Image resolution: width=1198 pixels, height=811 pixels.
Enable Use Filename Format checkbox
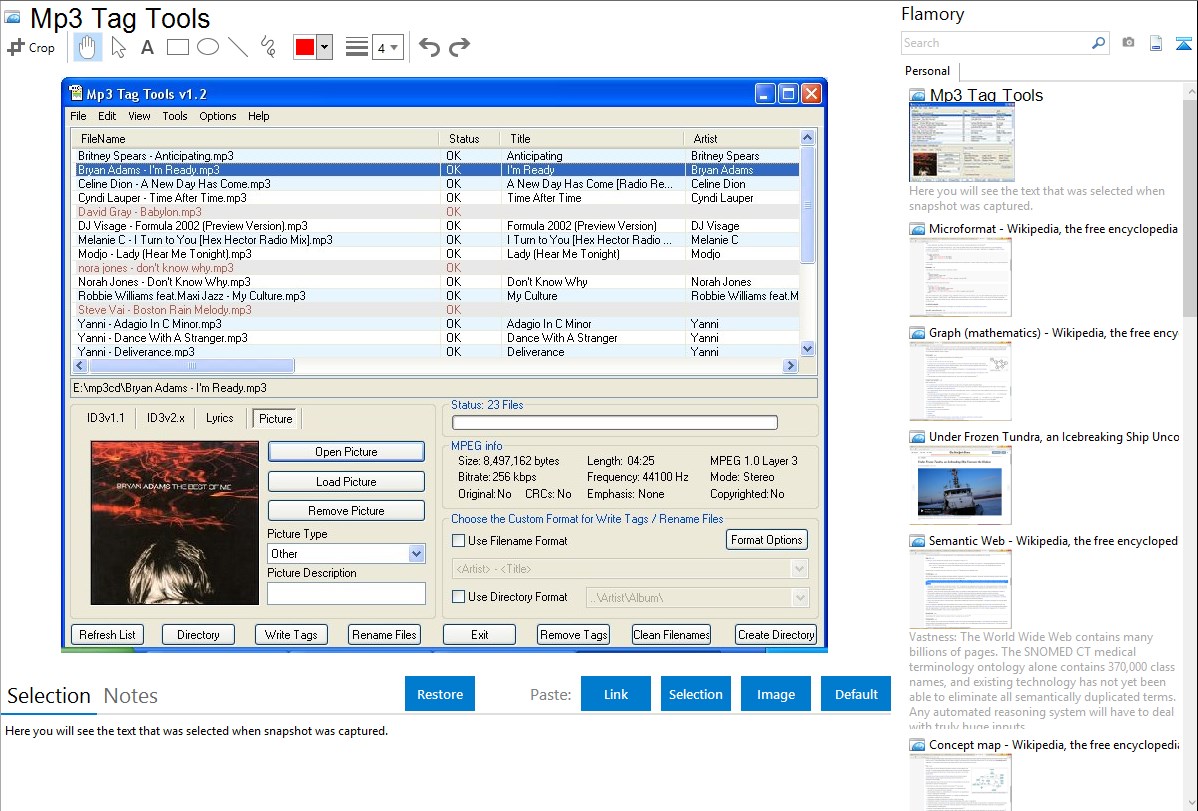458,540
